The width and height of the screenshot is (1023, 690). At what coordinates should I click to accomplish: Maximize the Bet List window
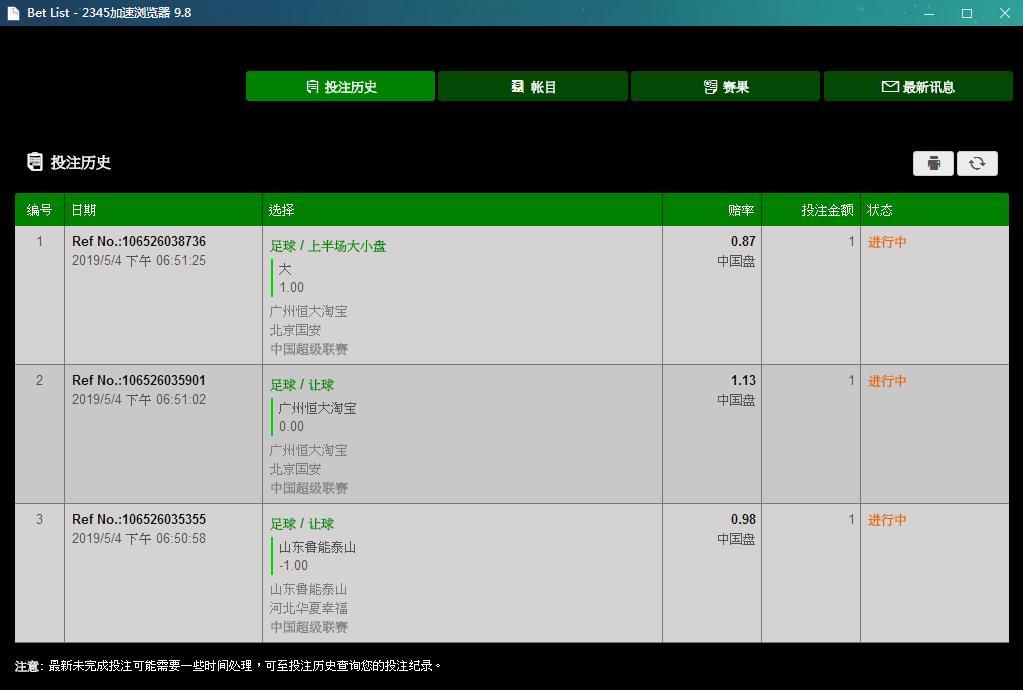pyautogui.click(x=967, y=13)
